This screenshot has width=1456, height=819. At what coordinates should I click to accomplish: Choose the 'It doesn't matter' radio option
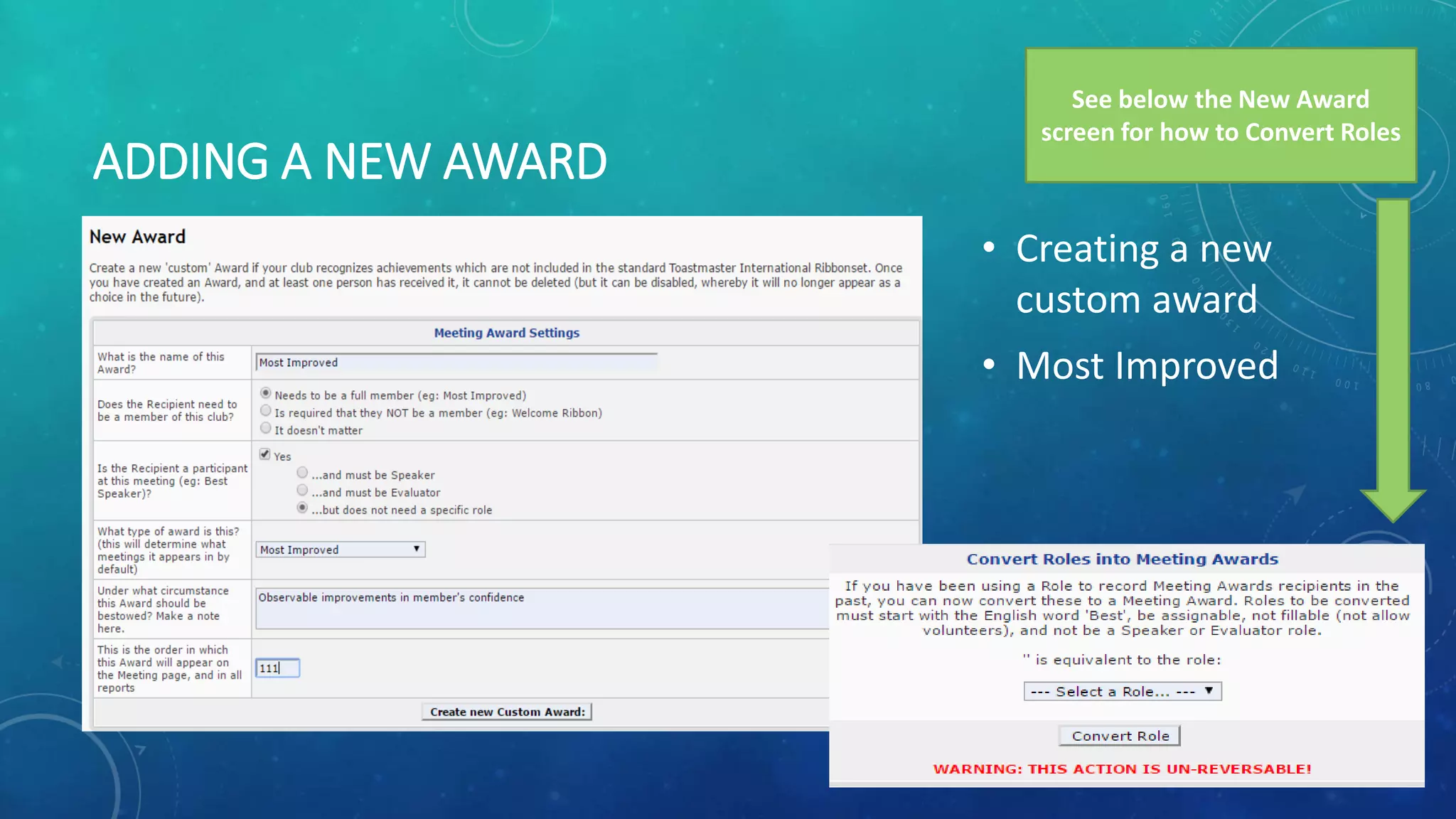[x=266, y=428]
